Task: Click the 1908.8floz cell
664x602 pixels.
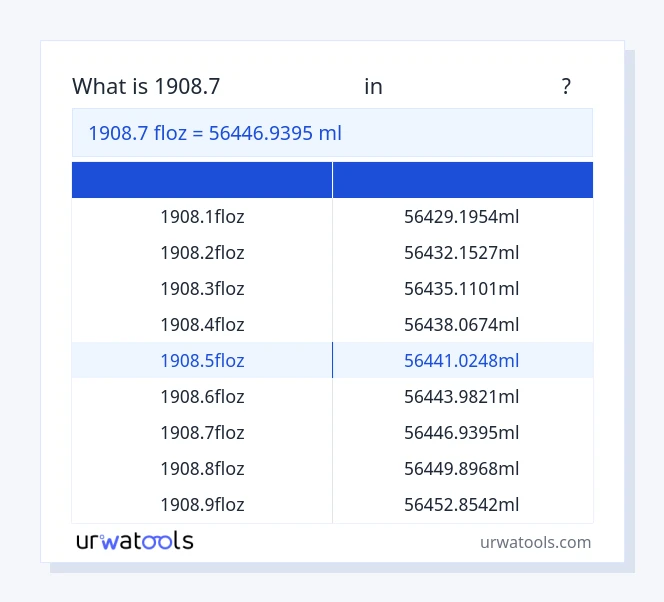Action: [x=202, y=469]
